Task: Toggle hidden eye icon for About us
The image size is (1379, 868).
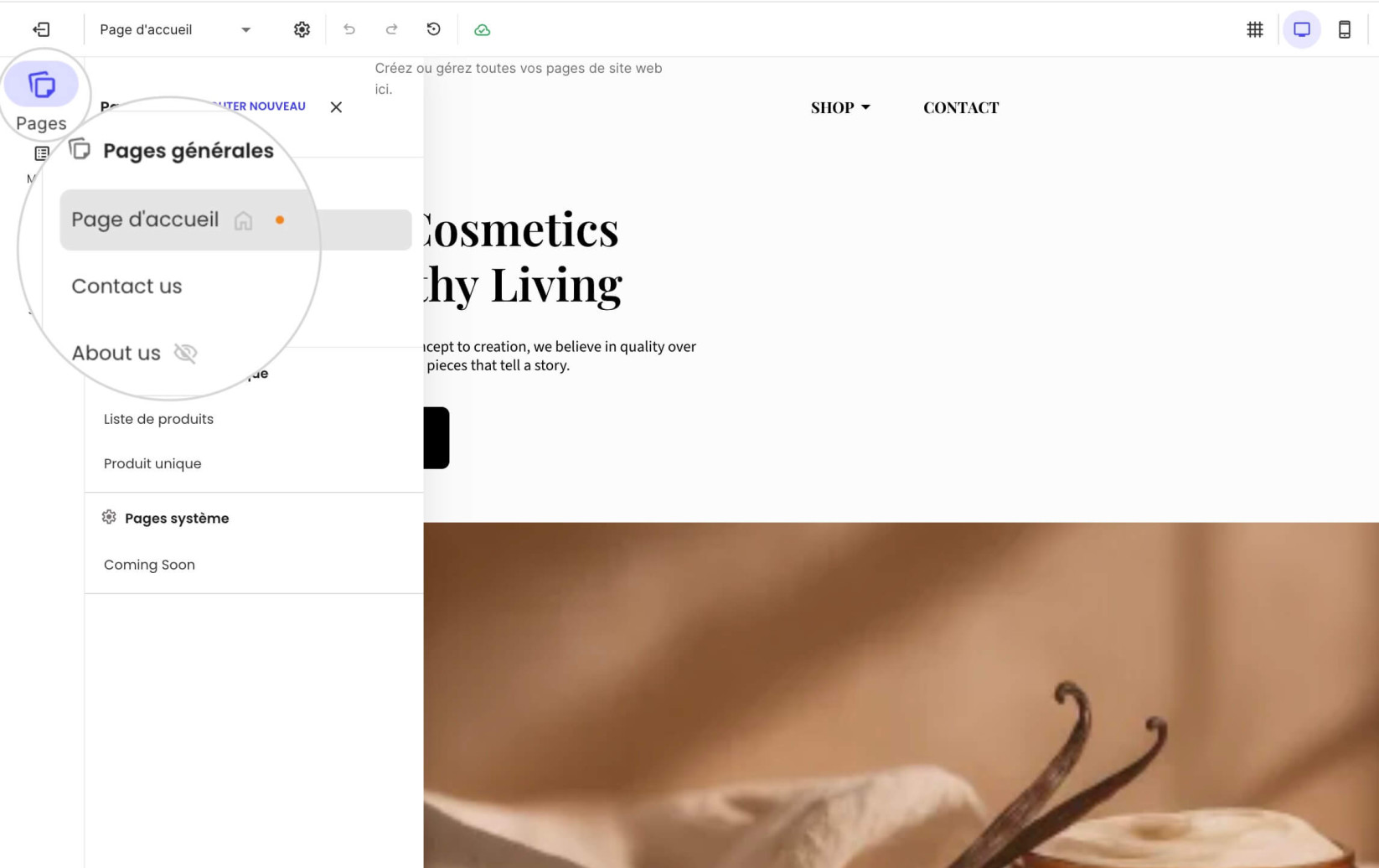Action: pos(185,354)
